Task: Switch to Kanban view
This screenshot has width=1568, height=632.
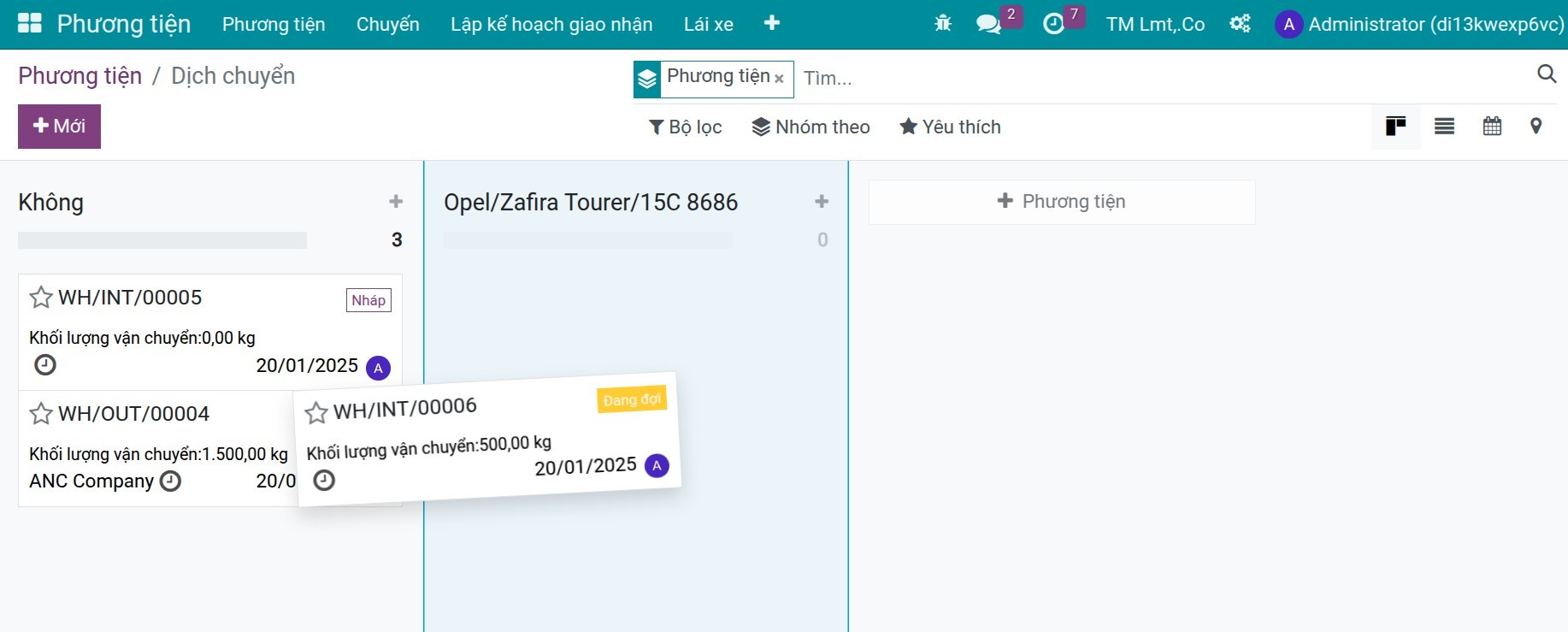Action: point(1396,127)
